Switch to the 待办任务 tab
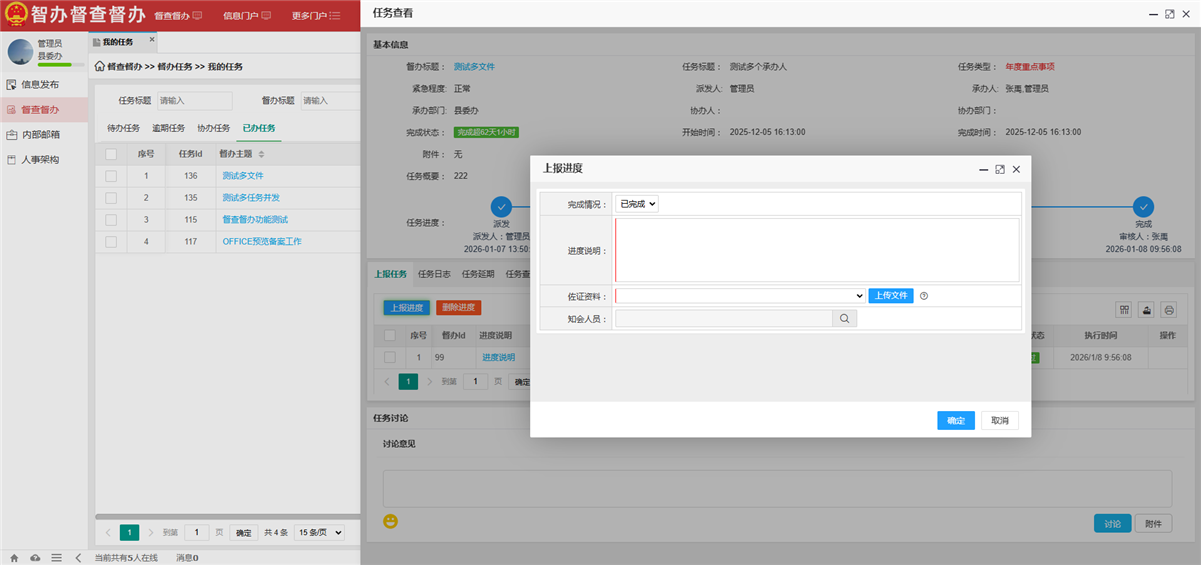 point(124,128)
